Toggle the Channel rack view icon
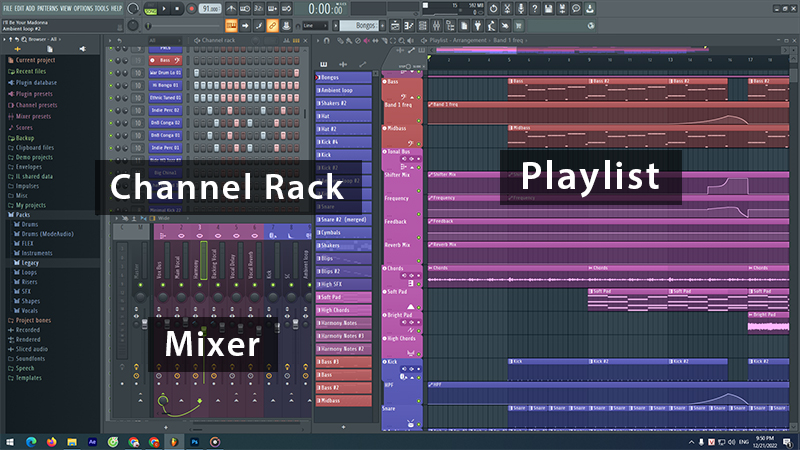The height and width of the screenshot is (450, 800). click(x=422, y=26)
